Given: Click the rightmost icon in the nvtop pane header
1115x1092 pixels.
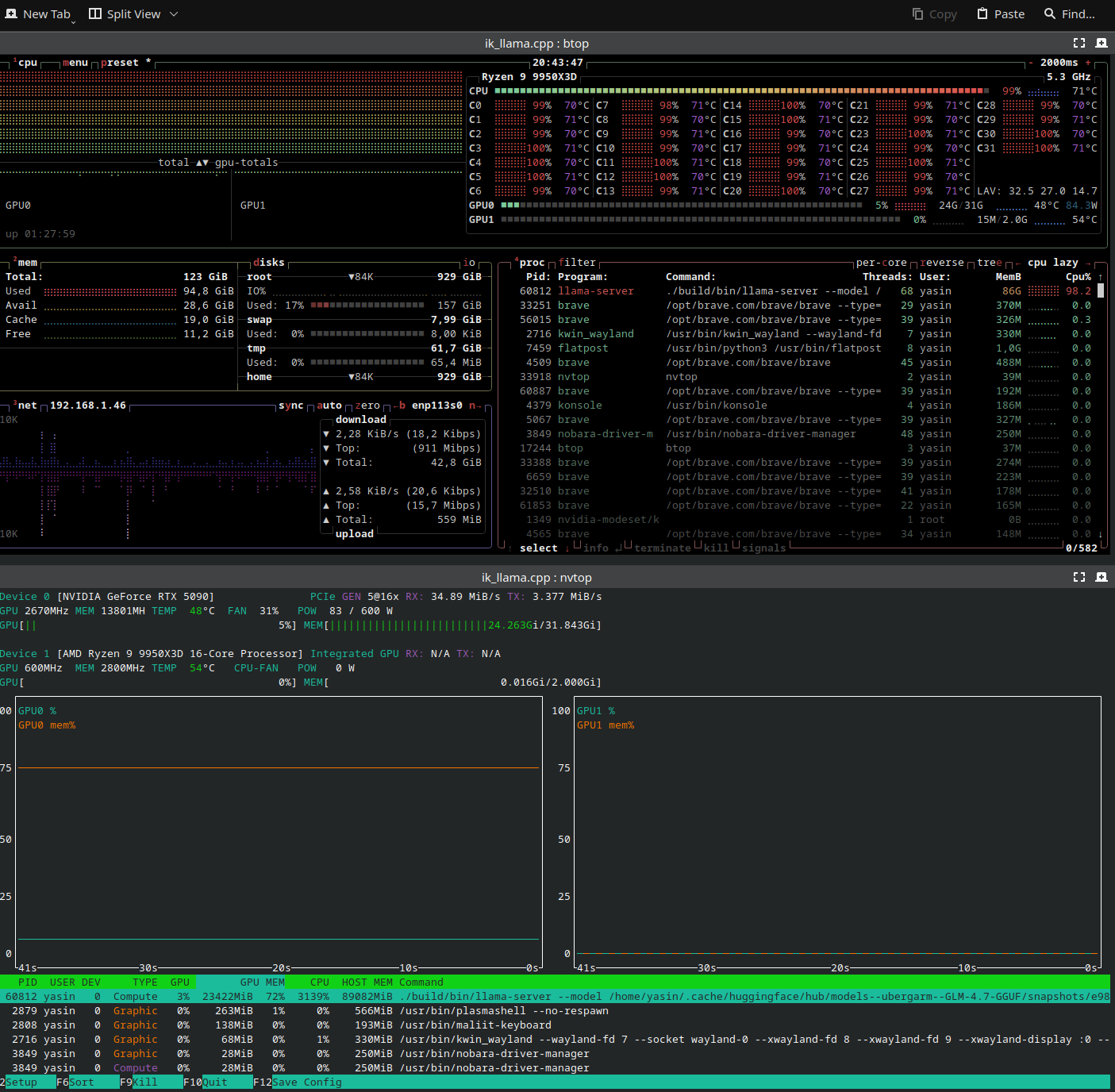Looking at the screenshot, I should coord(1102,577).
